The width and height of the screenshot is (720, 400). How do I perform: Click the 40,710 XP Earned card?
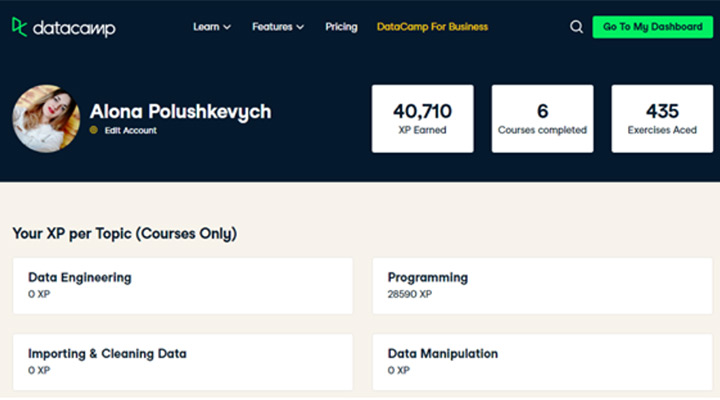pos(422,118)
